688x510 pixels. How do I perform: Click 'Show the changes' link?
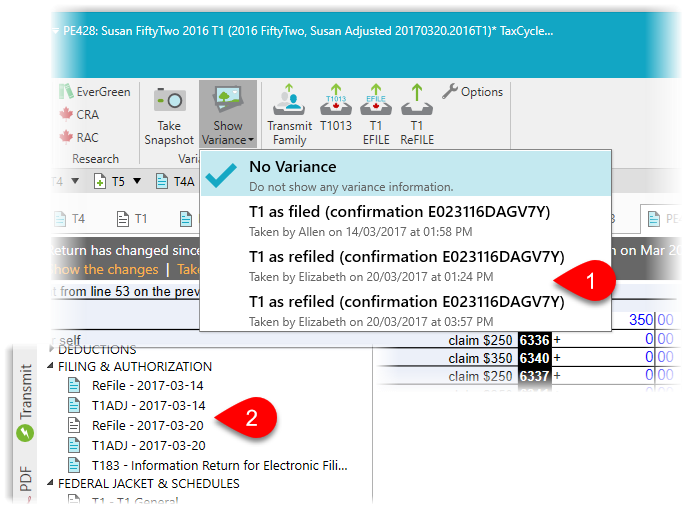[104, 269]
